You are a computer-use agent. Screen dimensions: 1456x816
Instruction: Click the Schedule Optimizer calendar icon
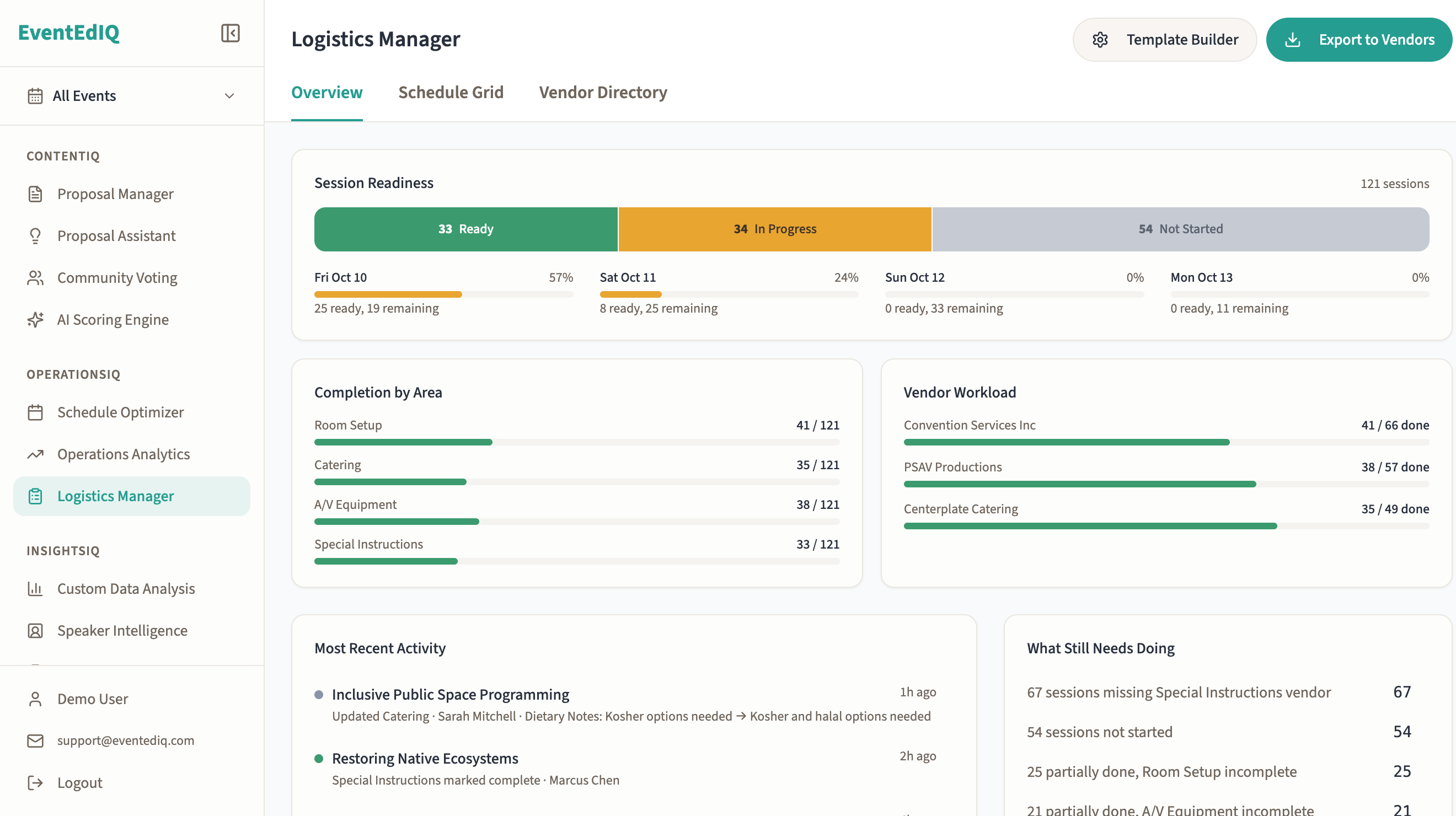(x=35, y=412)
